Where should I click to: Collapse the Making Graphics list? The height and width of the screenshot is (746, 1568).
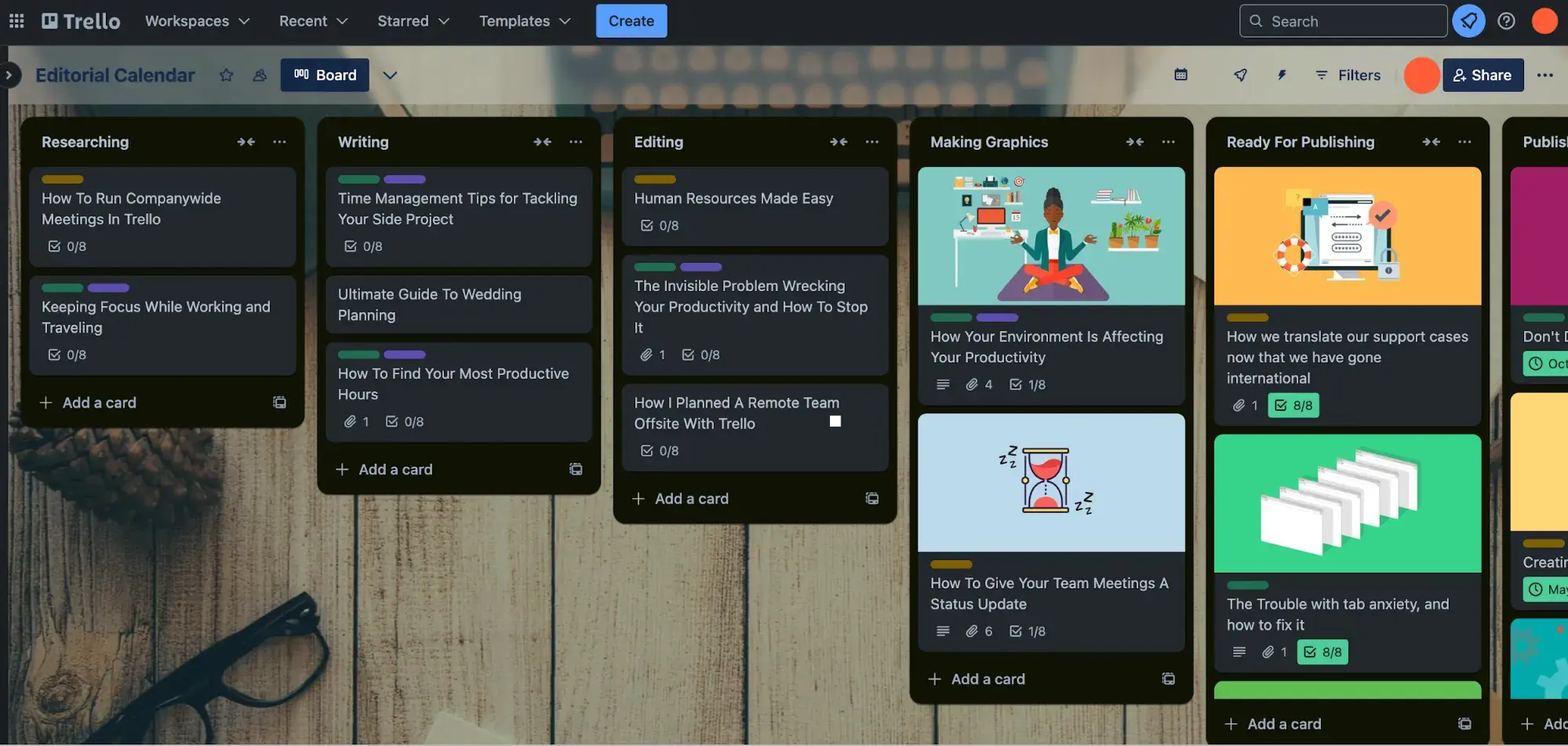tap(1135, 142)
